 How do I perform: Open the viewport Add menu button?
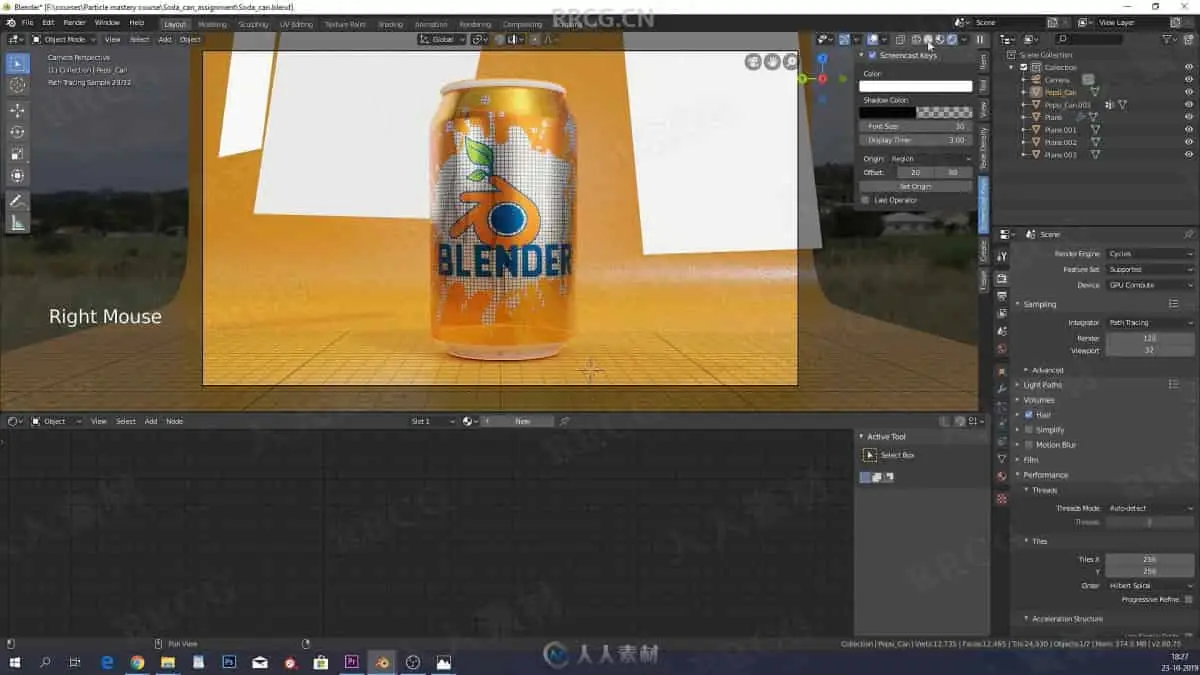coord(165,39)
